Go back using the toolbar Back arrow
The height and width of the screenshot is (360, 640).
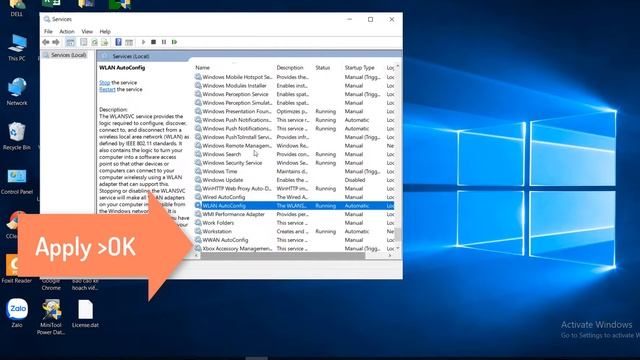tap(46, 42)
